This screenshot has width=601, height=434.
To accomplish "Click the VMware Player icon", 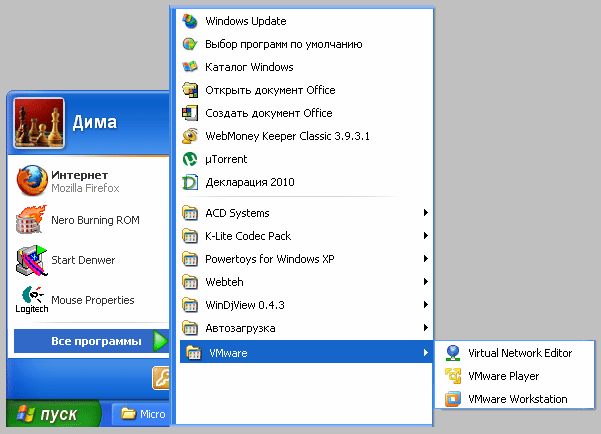I will [453, 376].
